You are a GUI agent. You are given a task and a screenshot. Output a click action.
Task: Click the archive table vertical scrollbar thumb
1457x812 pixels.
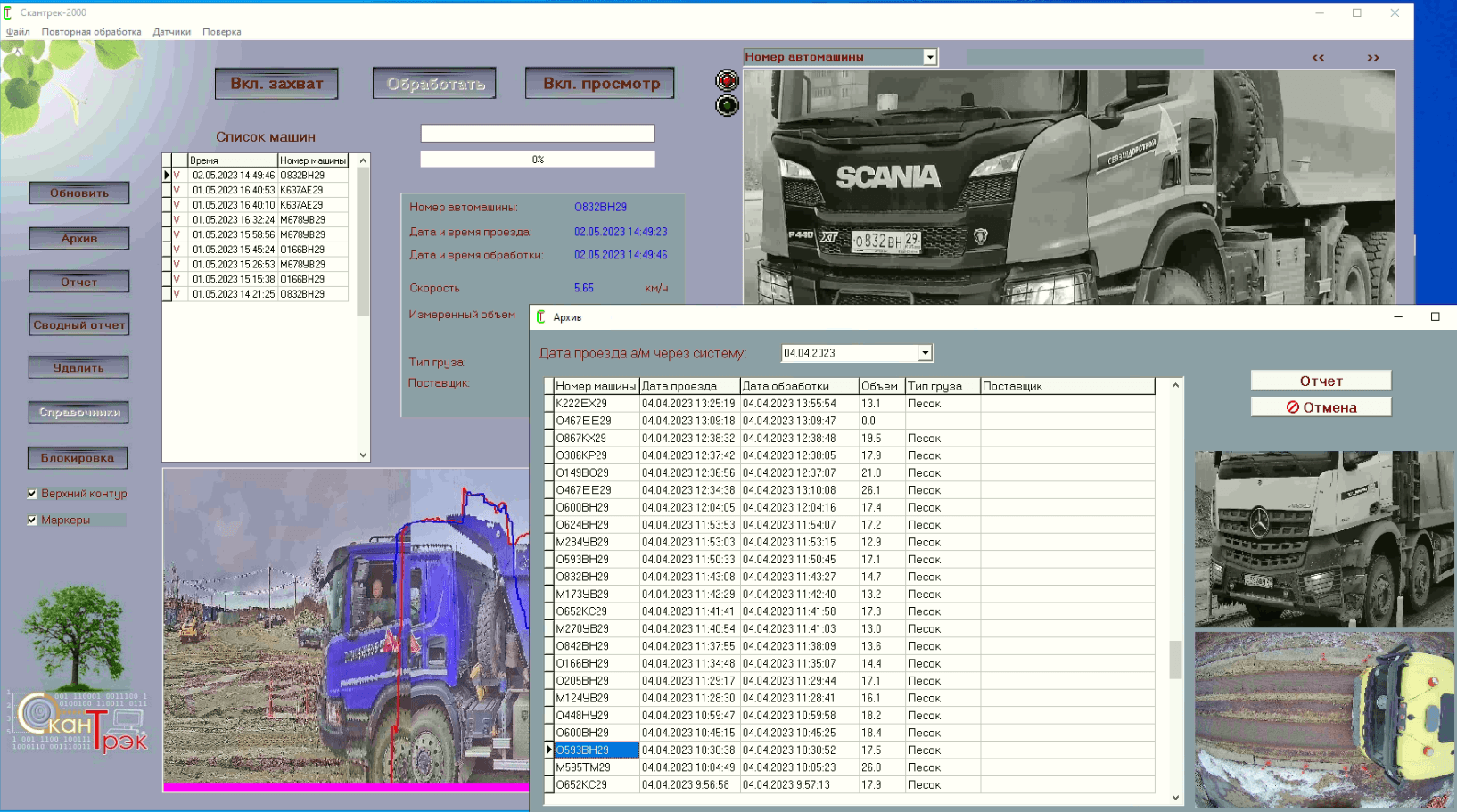(x=1175, y=660)
